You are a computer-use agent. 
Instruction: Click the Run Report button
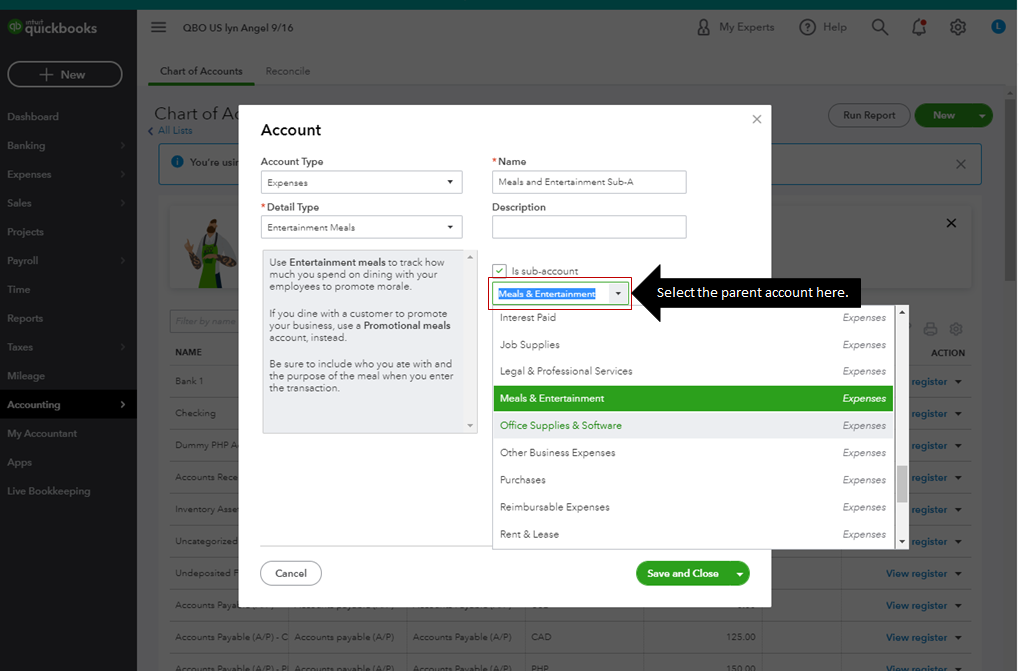pyautogui.click(x=869, y=115)
